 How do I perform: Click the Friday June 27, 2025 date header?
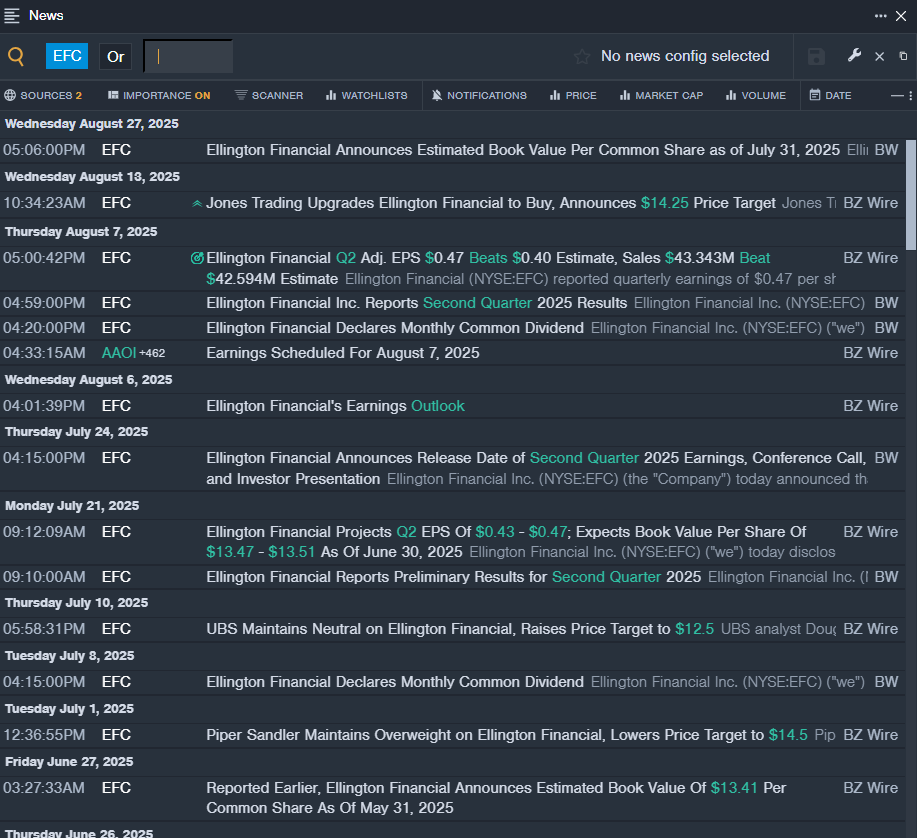point(69,762)
